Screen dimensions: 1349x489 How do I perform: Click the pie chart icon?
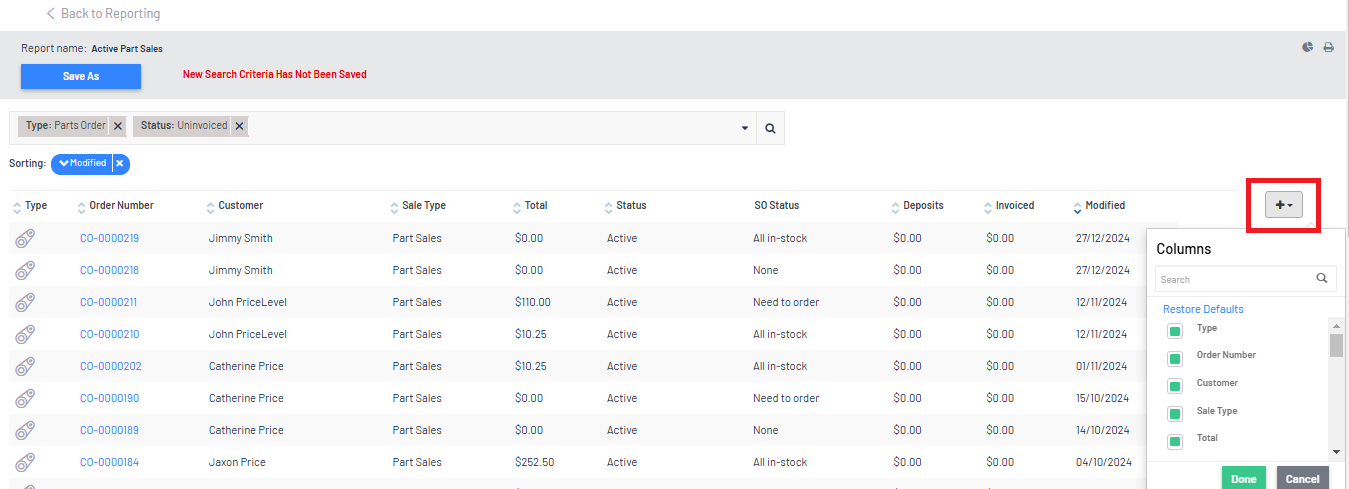tap(1308, 47)
